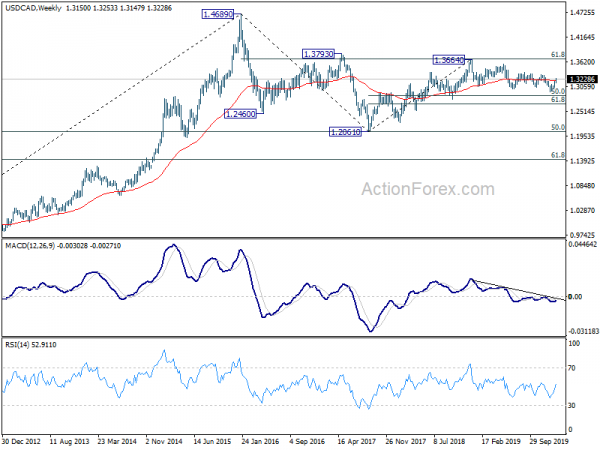This screenshot has width=600, height=450.
Task: Click the 1.02870 price axis value
Action: click(582, 211)
